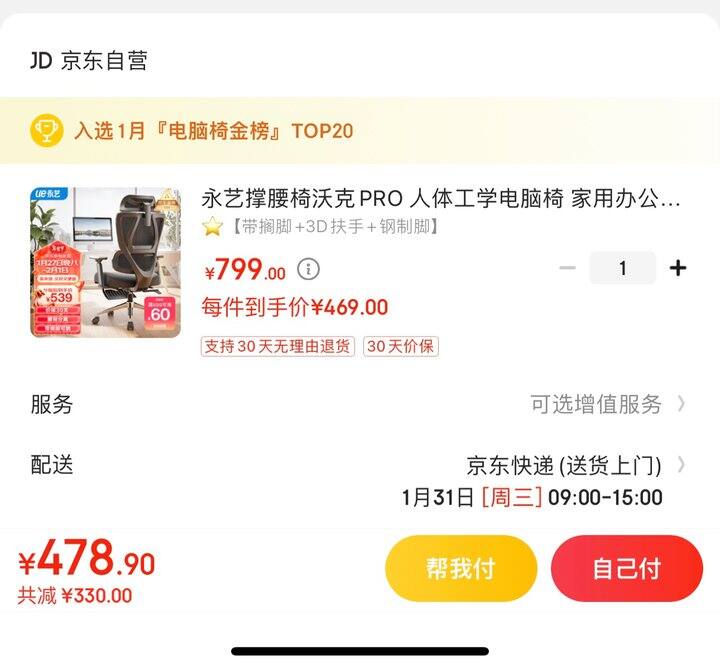Tap the 每件到手价¥469.00 price line
The image size is (720, 669).
tap(295, 307)
